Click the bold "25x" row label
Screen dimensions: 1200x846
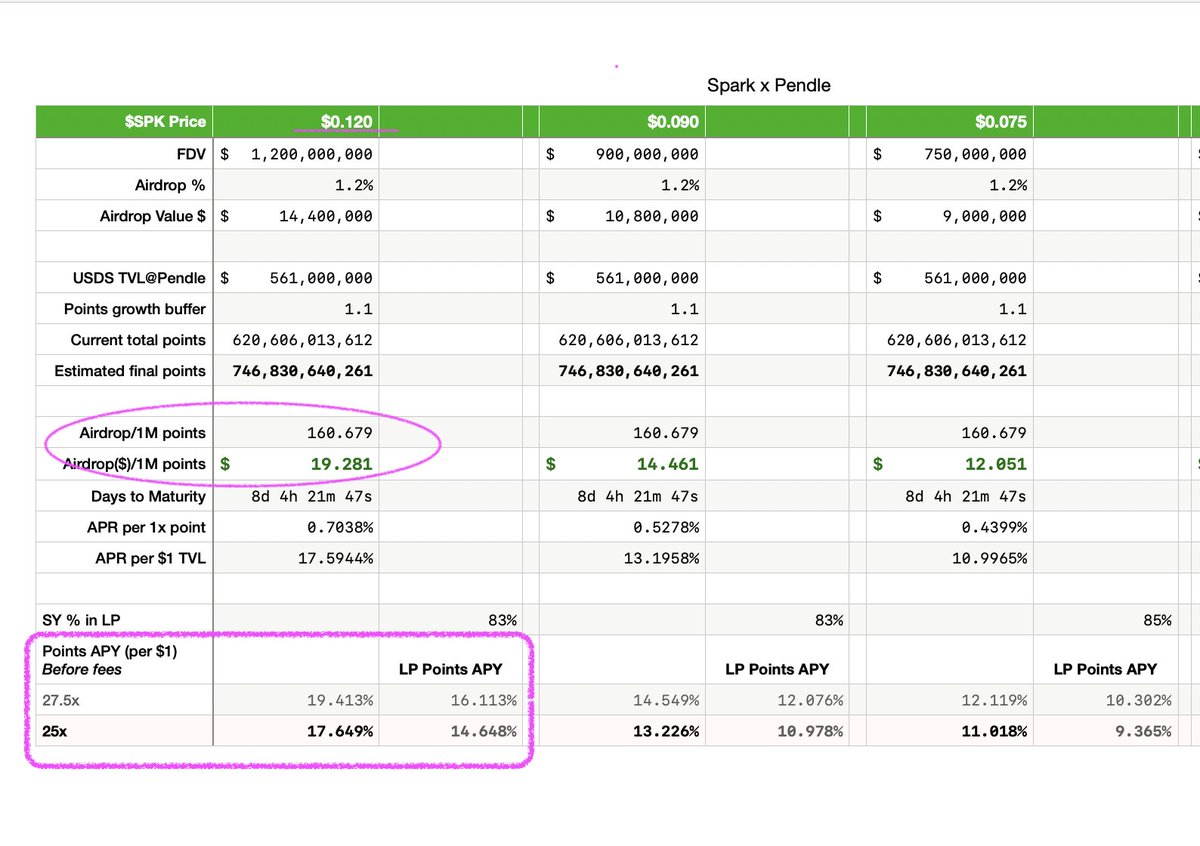pyautogui.click(x=54, y=731)
